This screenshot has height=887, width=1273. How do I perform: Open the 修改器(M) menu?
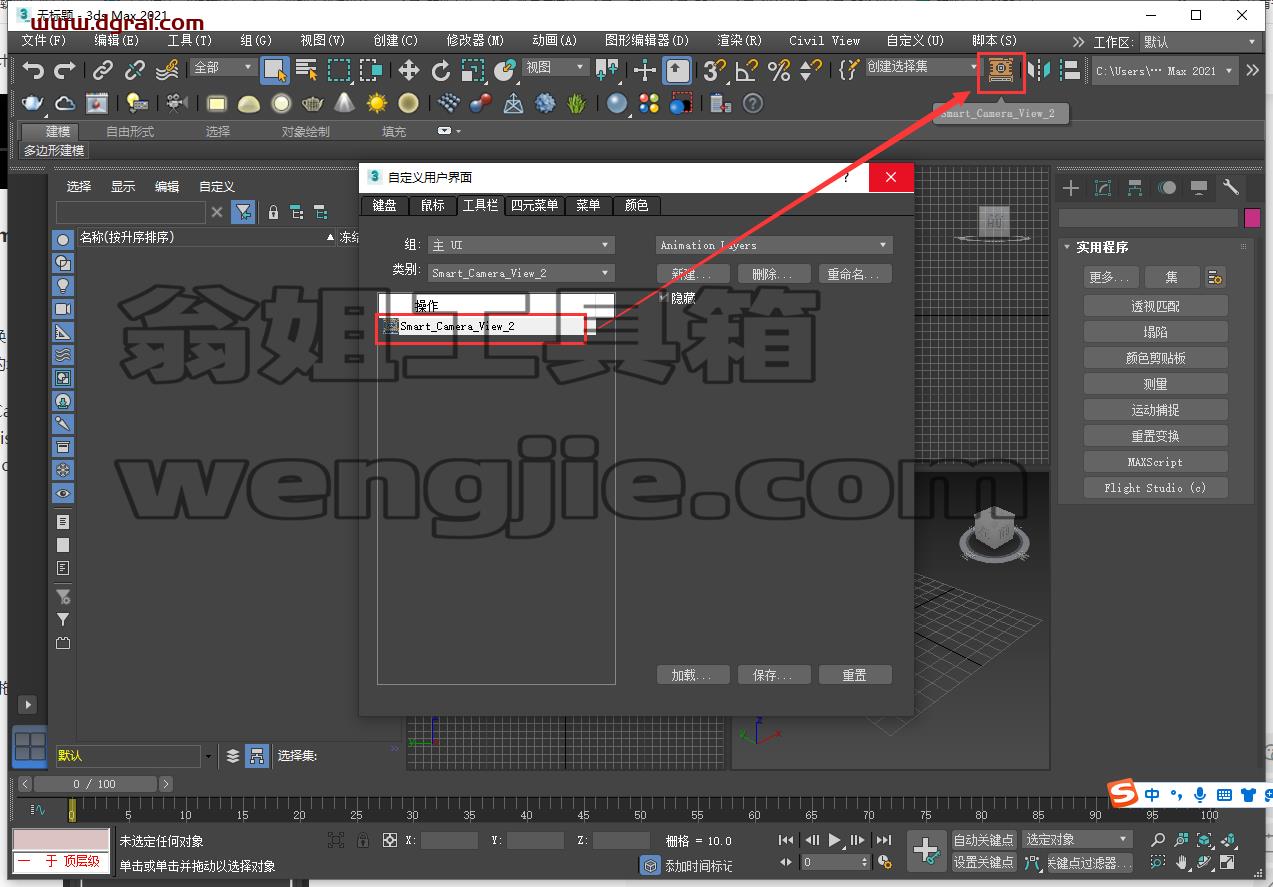coord(475,41)
